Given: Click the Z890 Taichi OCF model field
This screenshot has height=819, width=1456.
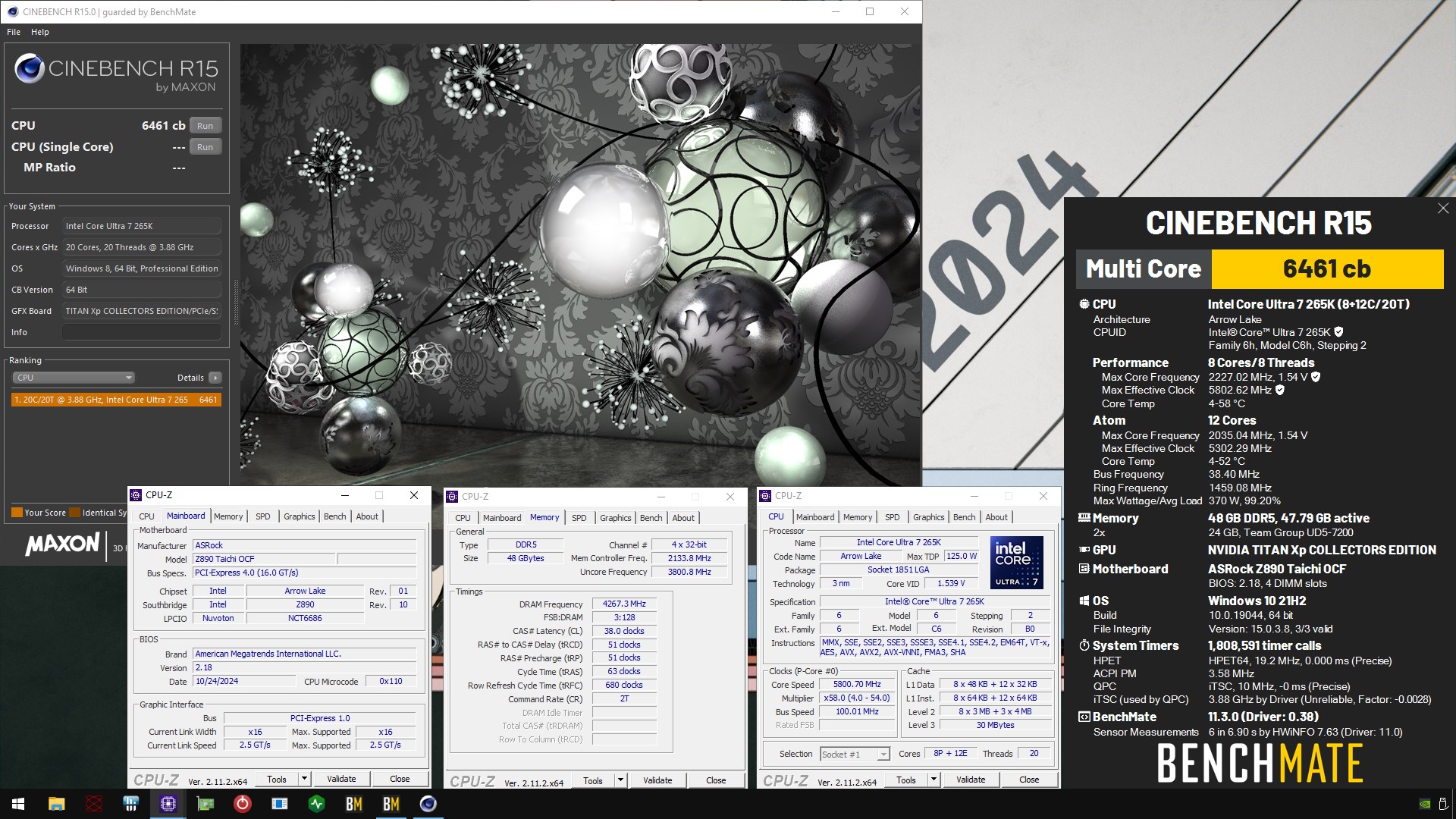Looking at the screenshot, I should 264,559.
